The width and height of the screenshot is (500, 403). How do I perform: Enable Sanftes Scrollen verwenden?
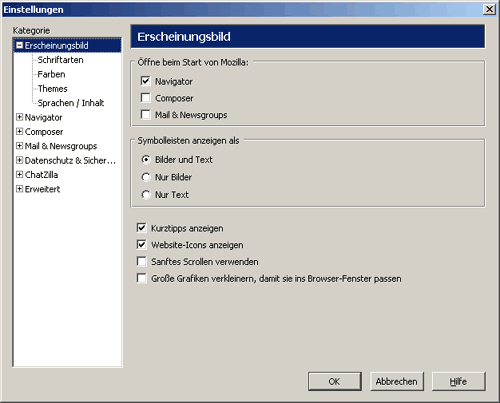(142, 261)
